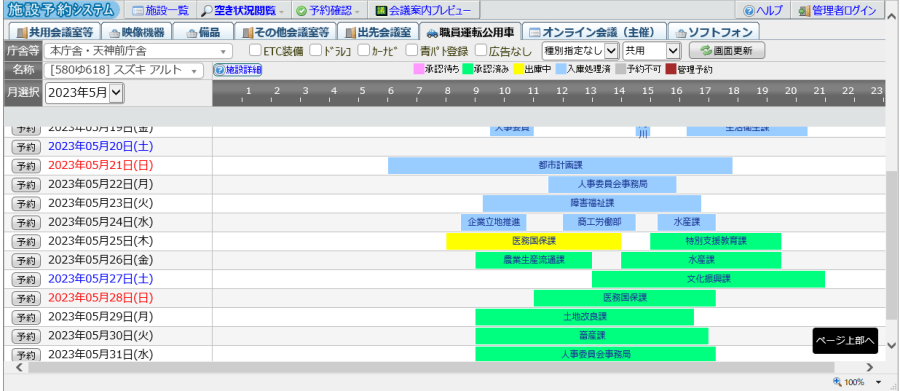This screenshot has width=900, height=391.
Task: Switch to the オンライン会議（主催） tab
Action: click(x=595, y=32)
